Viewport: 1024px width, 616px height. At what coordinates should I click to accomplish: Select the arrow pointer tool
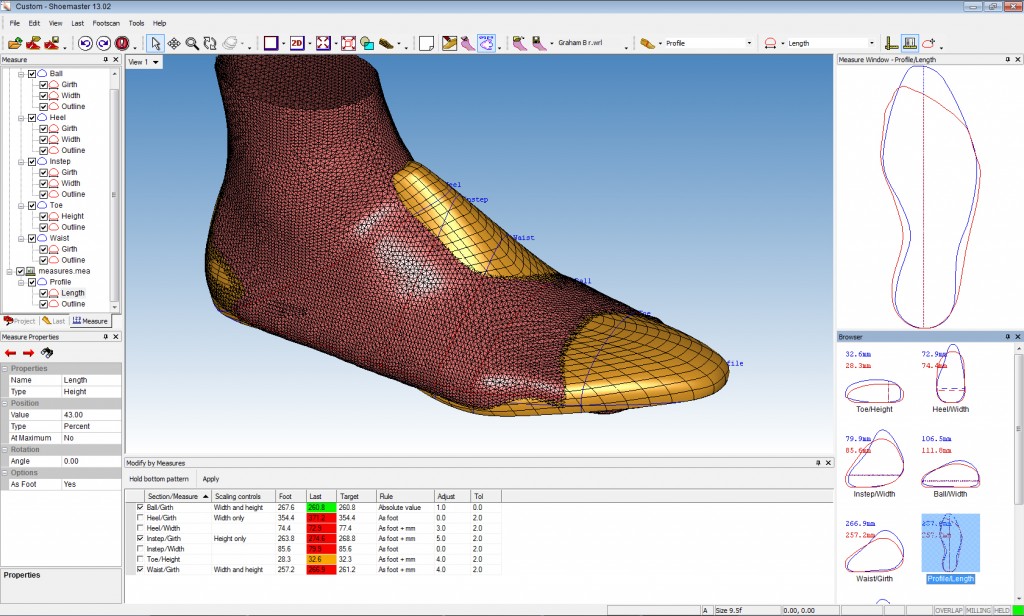pos(155,43)
